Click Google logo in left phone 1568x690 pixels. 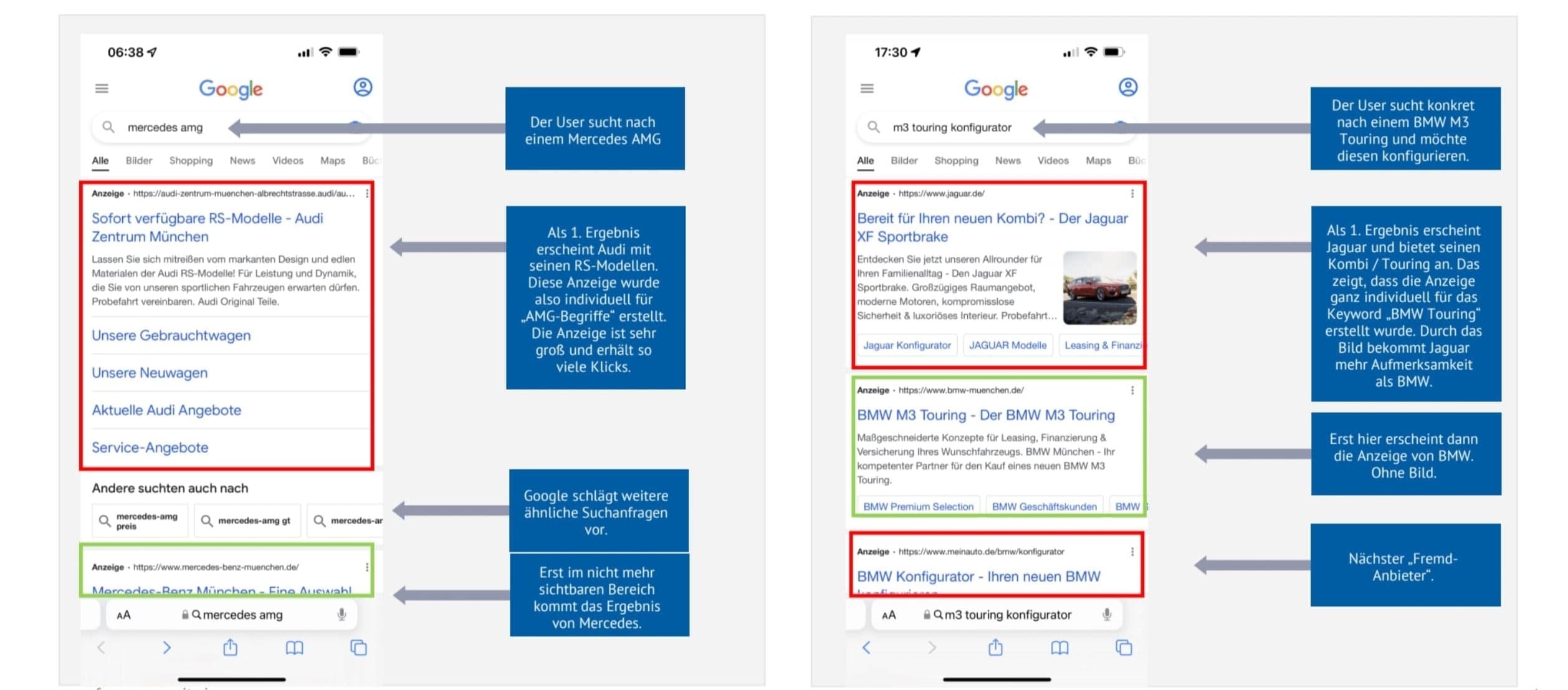pos(231,89)
